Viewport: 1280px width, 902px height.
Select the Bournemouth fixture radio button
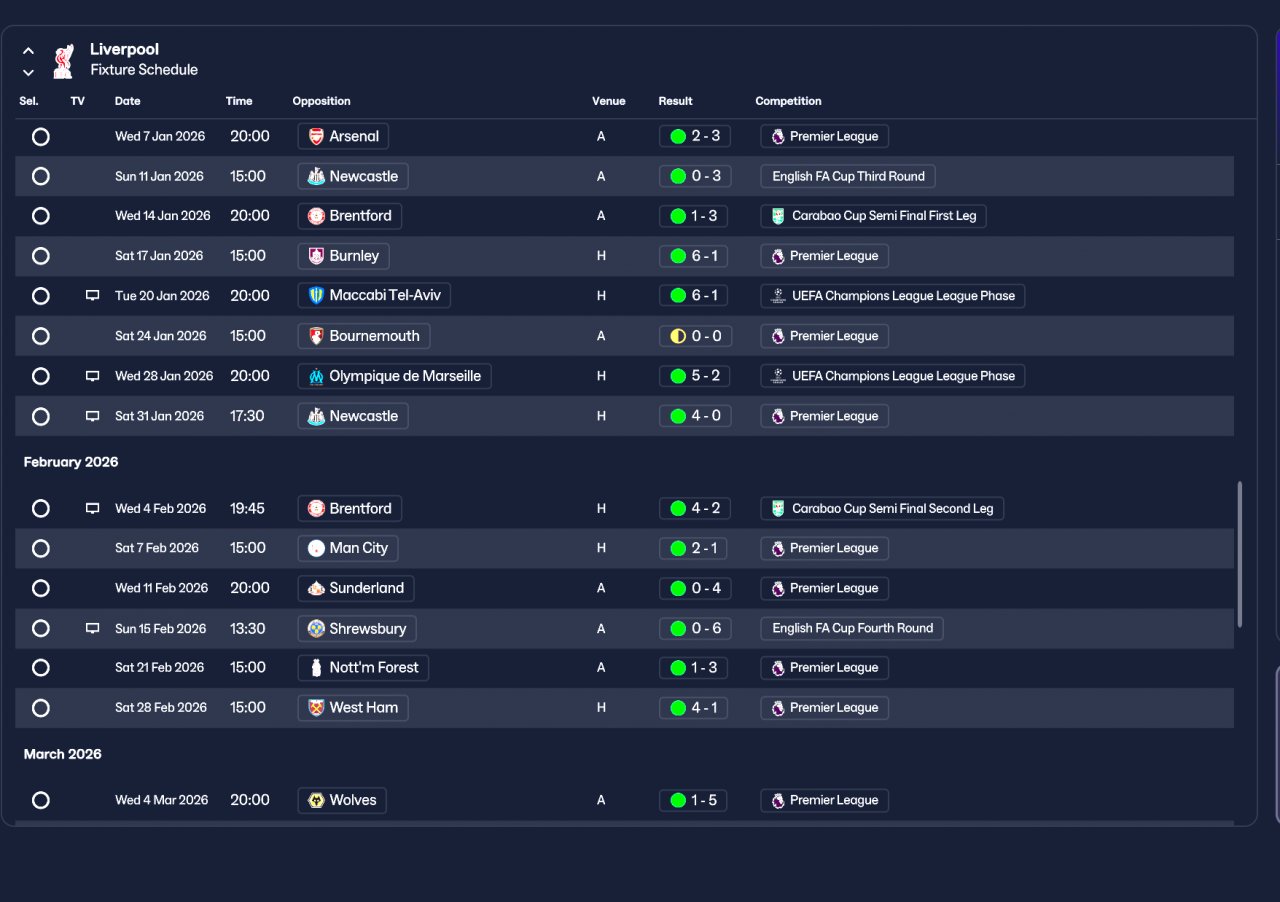41,336
